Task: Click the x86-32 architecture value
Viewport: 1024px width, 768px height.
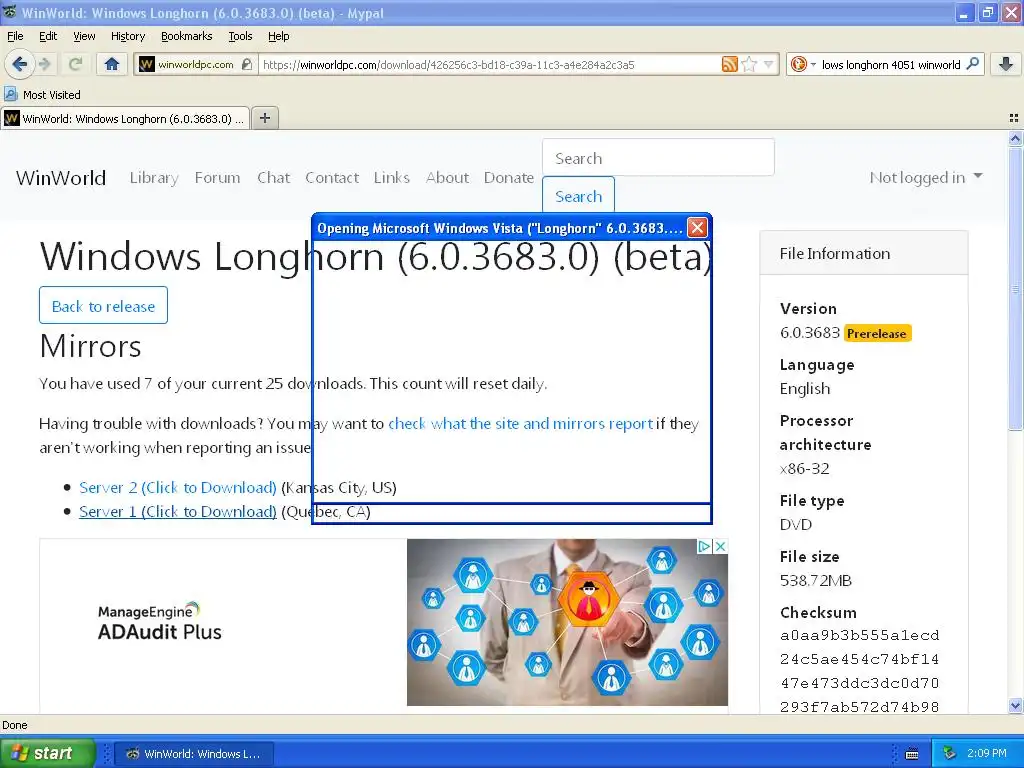Action: pyautogui.click(x=805, y=468)
